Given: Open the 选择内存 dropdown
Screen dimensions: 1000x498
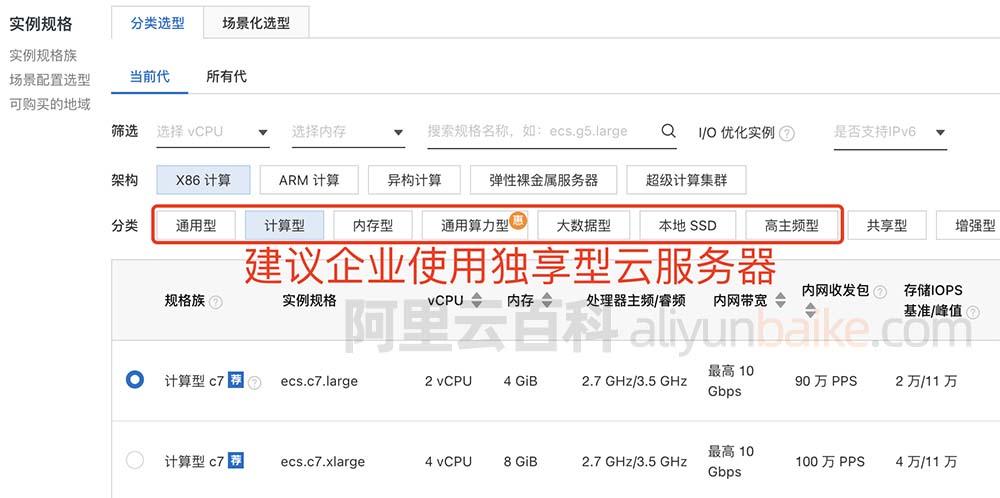Looking at the screenshot, I should click(x=347, y=132).
